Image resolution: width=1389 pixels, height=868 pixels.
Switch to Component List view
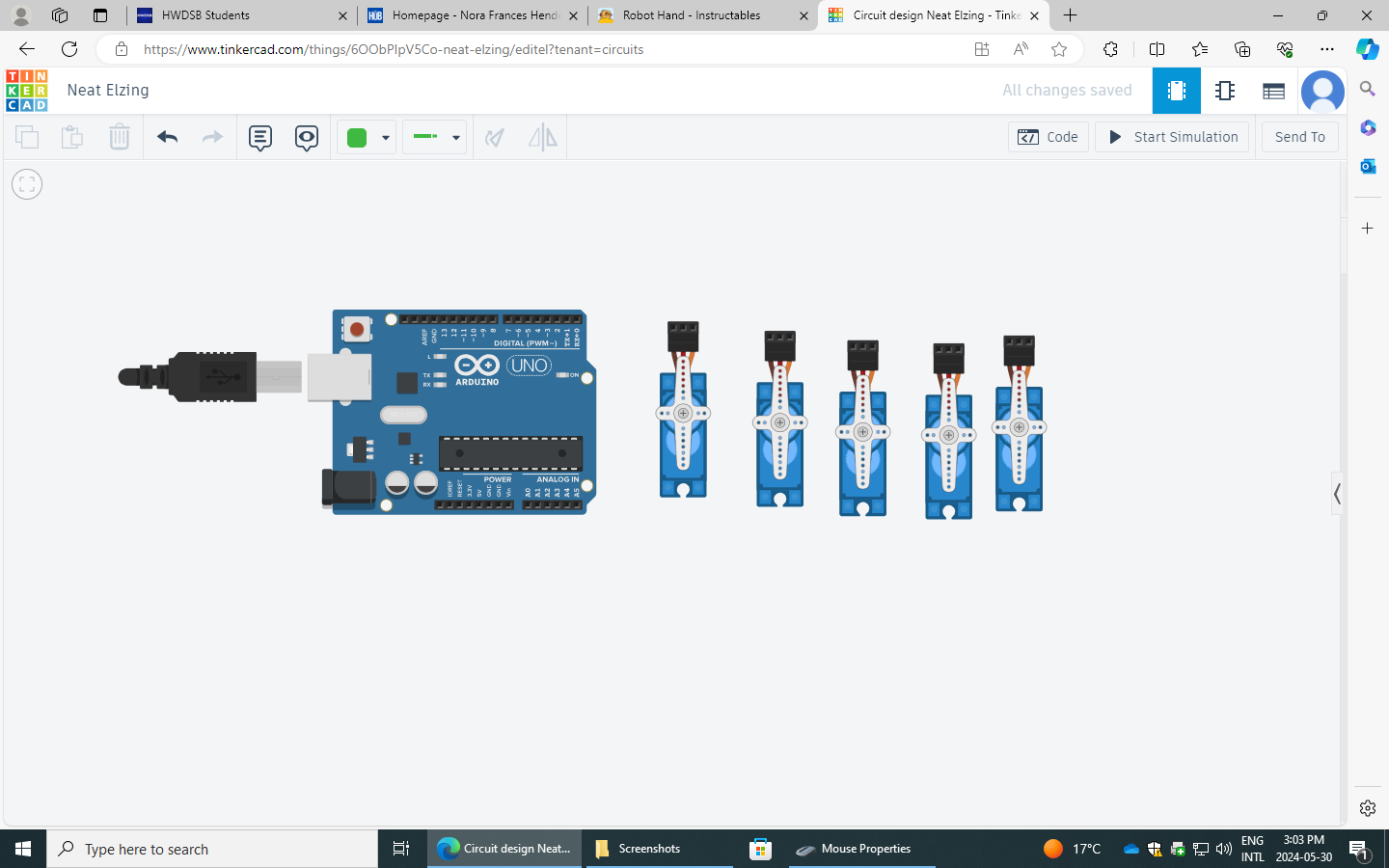pos(1273,91)
